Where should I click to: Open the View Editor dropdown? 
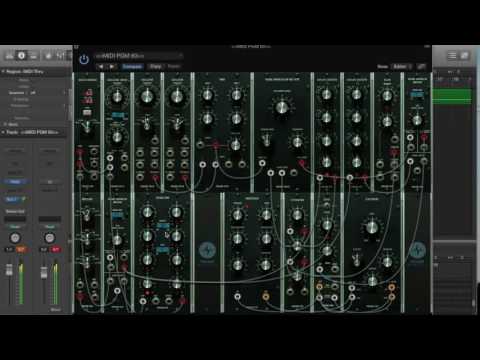pos(402,66)
